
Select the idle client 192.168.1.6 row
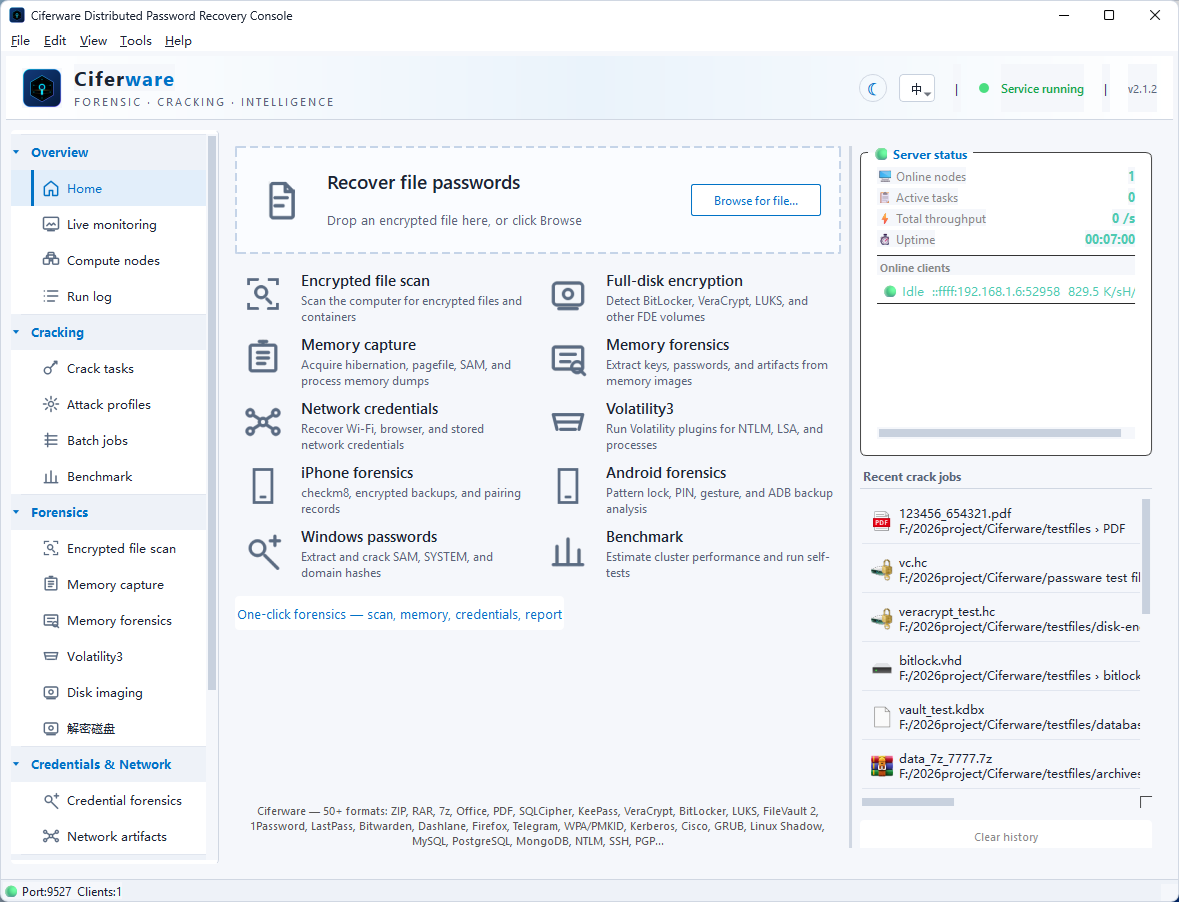pyautogui.click(x=1006, y=292)
